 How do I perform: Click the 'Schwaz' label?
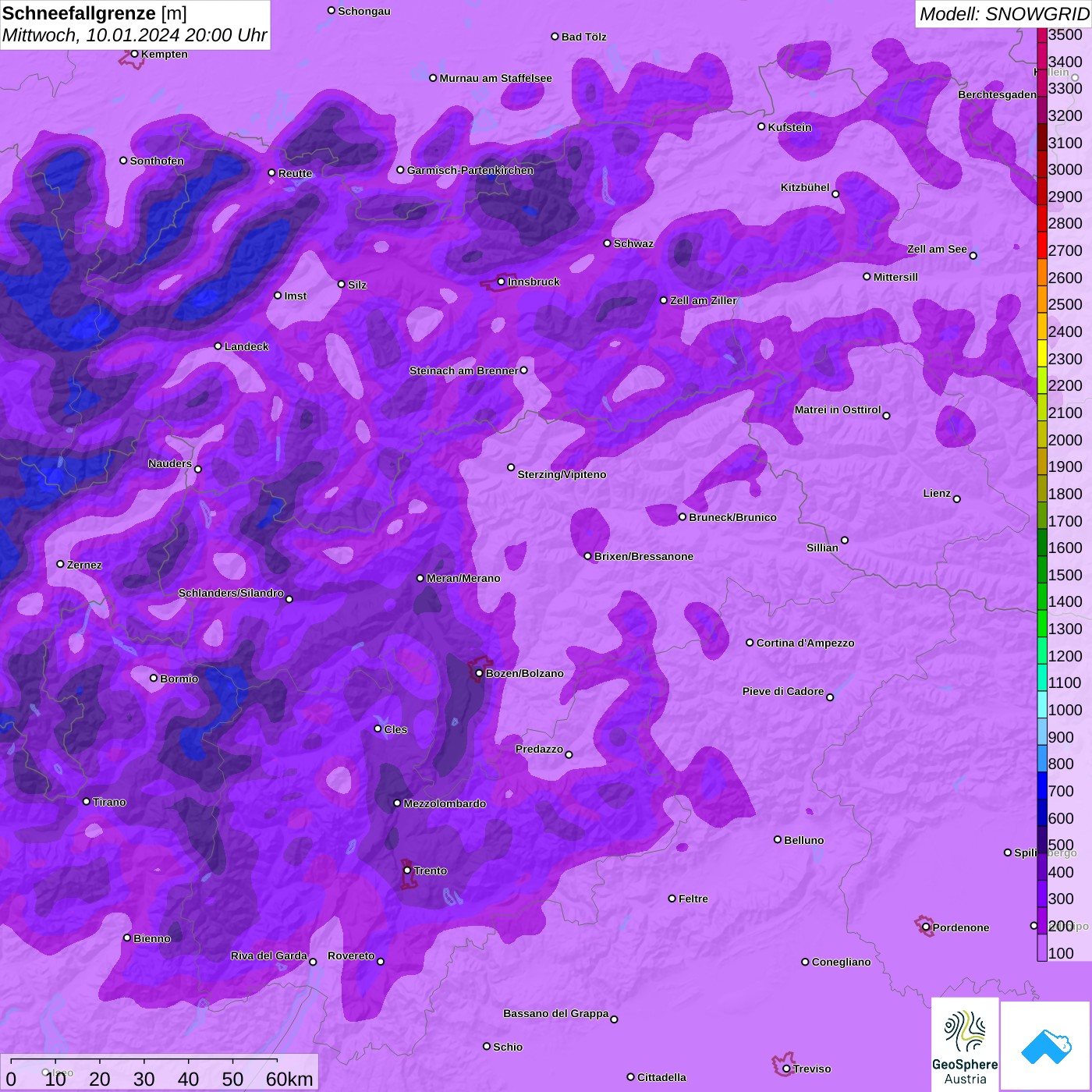[633, 243]
